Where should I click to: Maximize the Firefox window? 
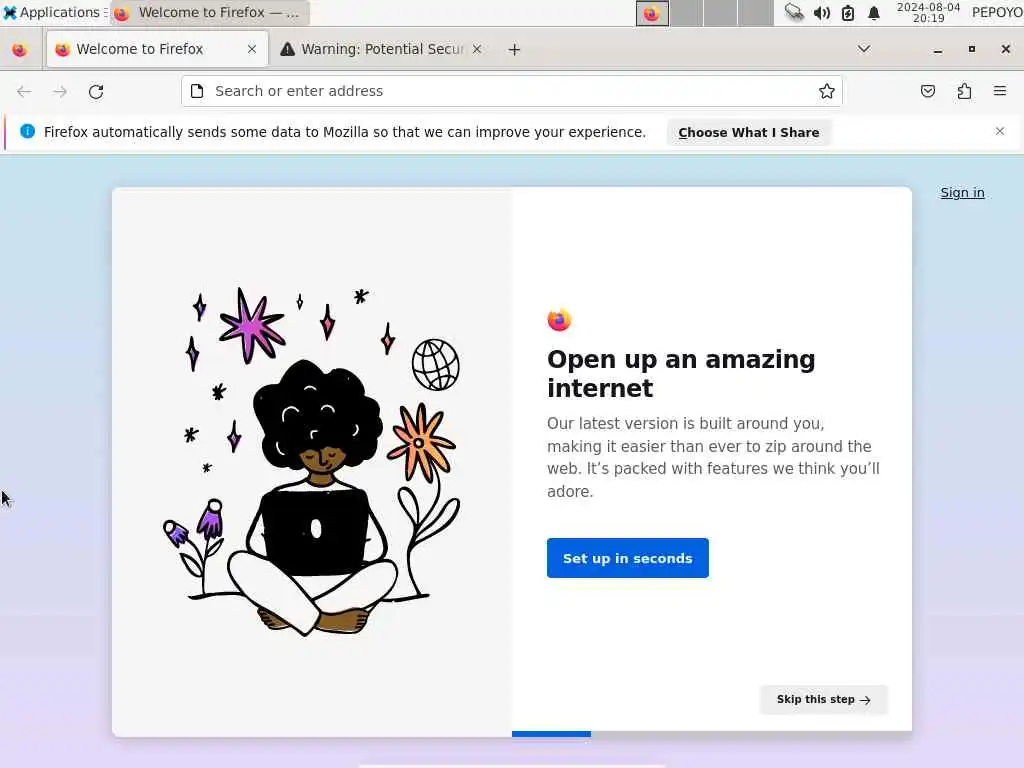(972, 49)
